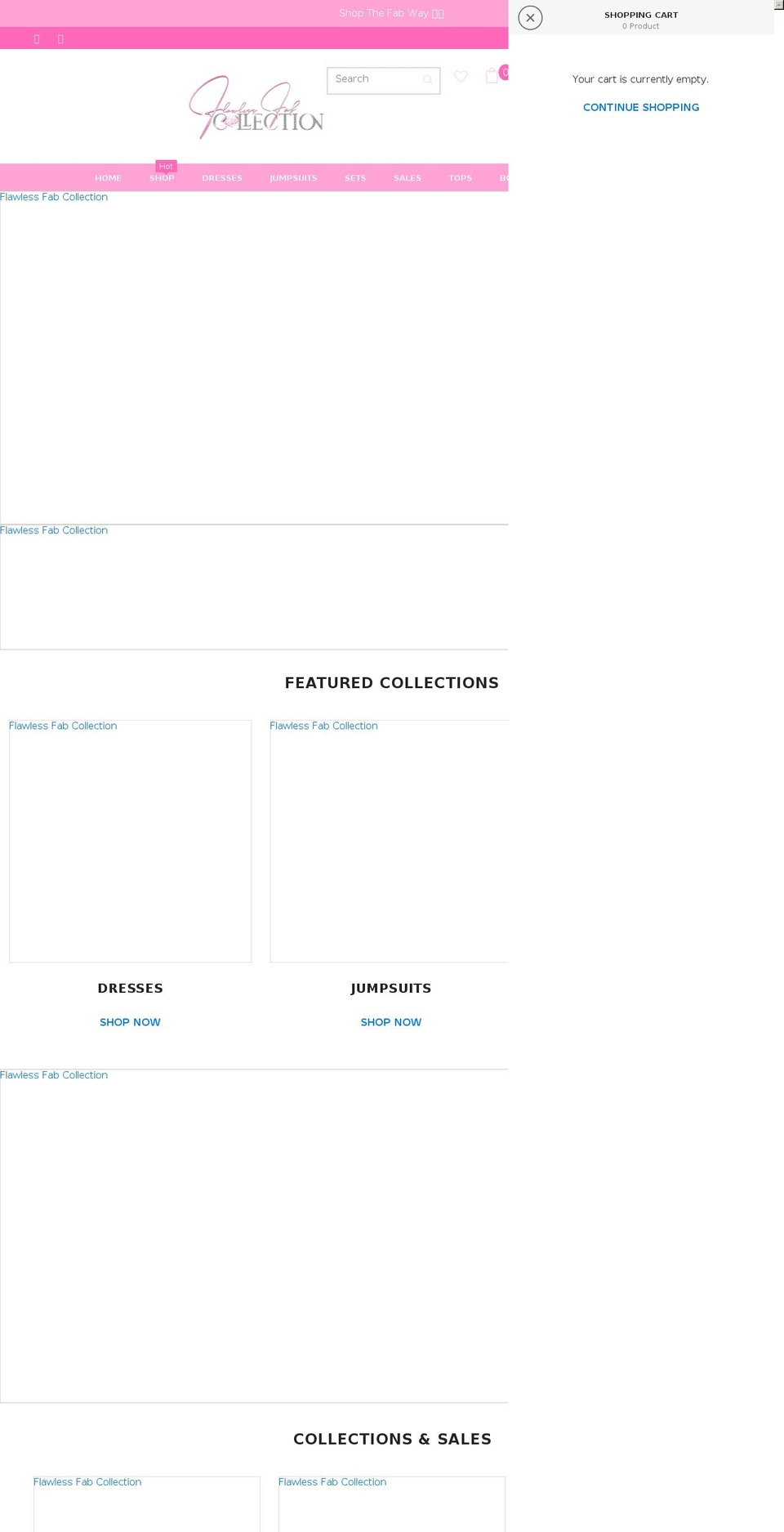Open the TOPS menu item
Screen dimensions: 784x1532
click(x=461, y=178)
